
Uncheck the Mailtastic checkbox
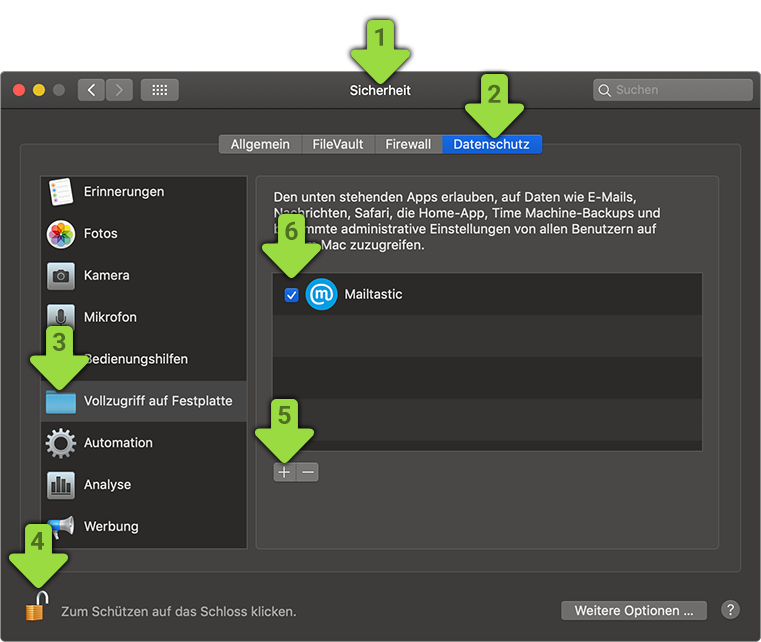291,295
